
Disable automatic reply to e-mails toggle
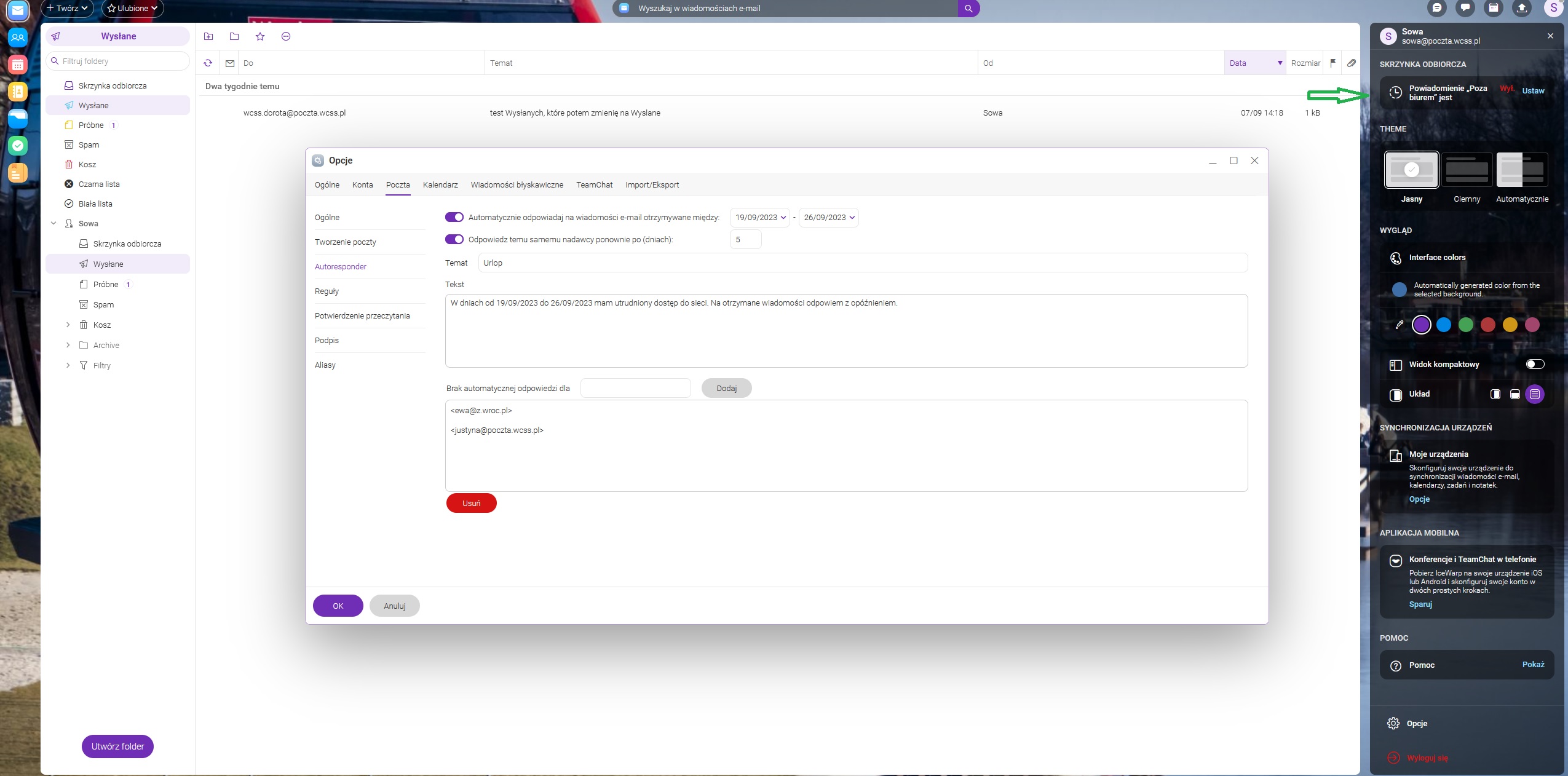[x=454, y=217]
